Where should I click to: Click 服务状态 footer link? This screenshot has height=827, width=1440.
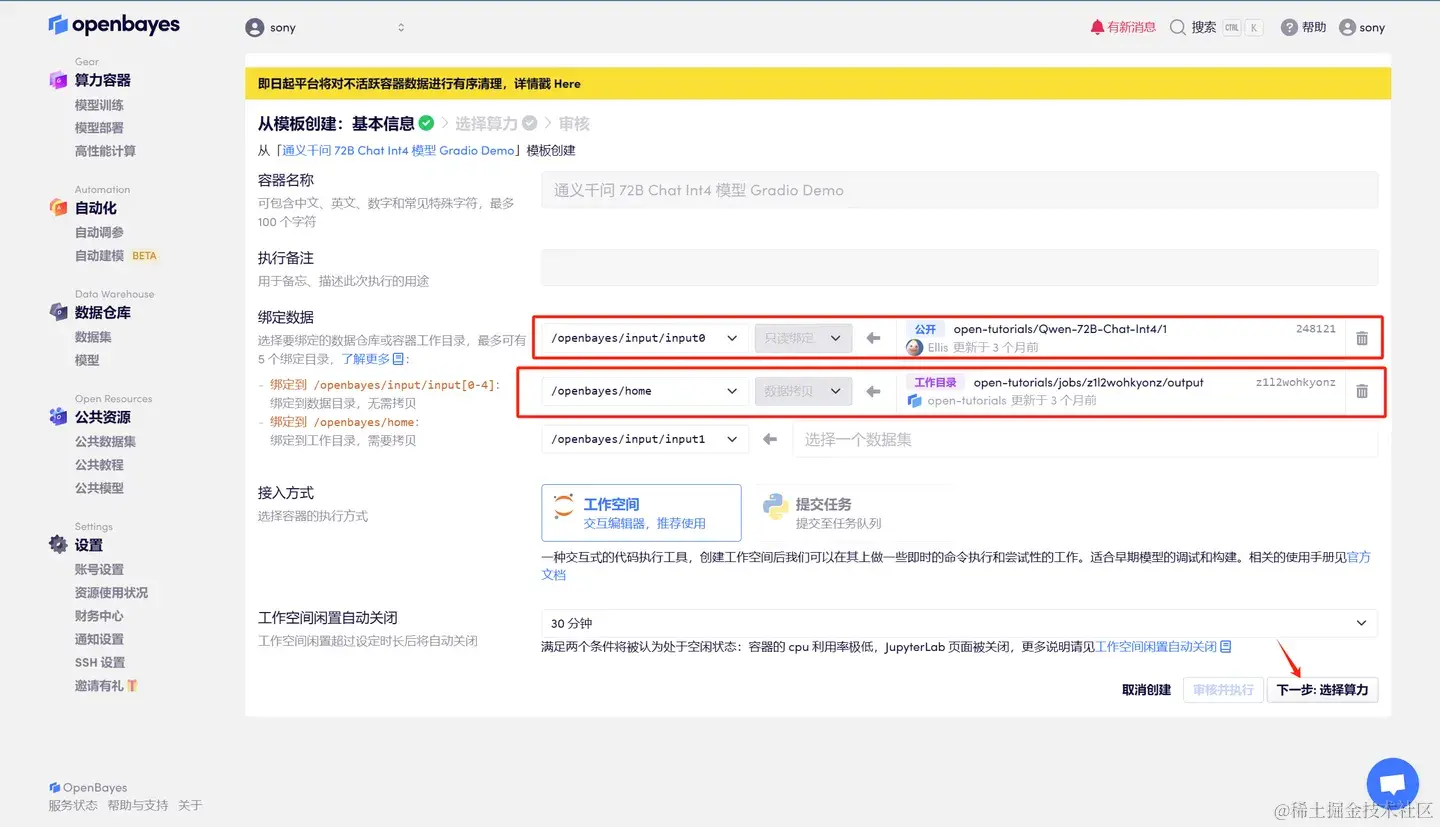click(x=73, y=805)
